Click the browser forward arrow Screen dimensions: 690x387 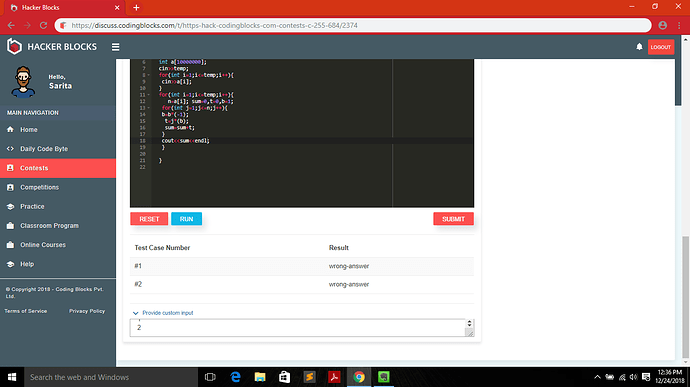[x=27, y=26]
